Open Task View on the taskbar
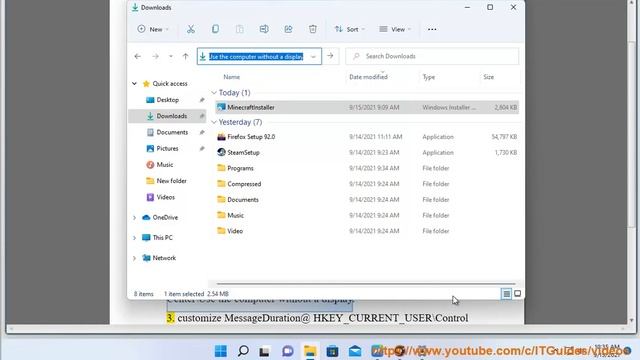The image size is (640, 360). point(264,351)
